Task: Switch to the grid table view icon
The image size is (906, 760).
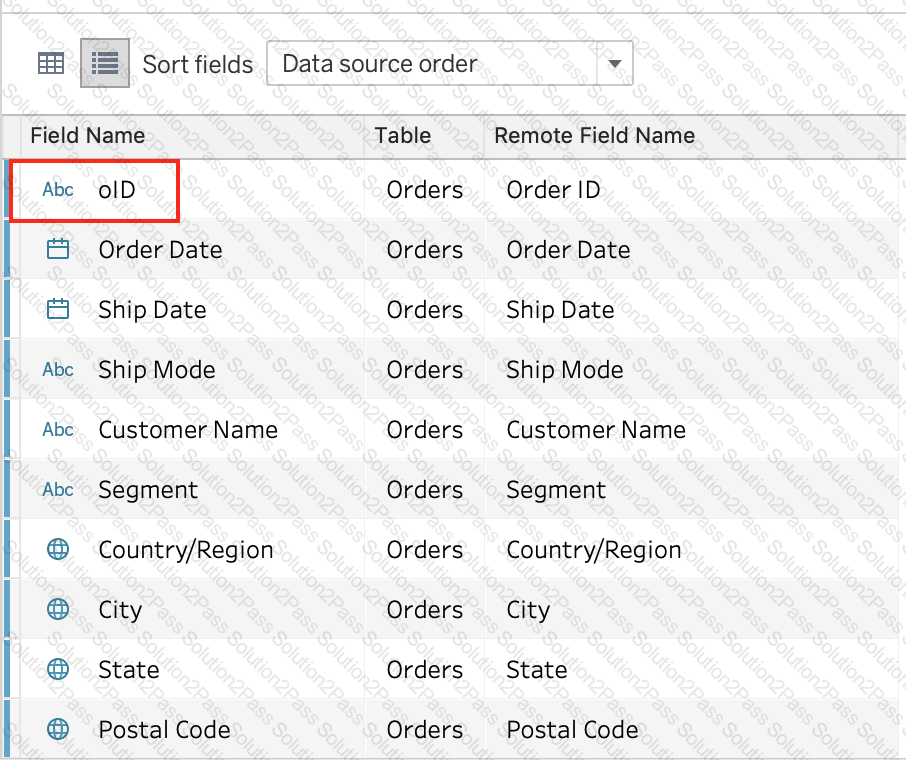Action: 51,64
